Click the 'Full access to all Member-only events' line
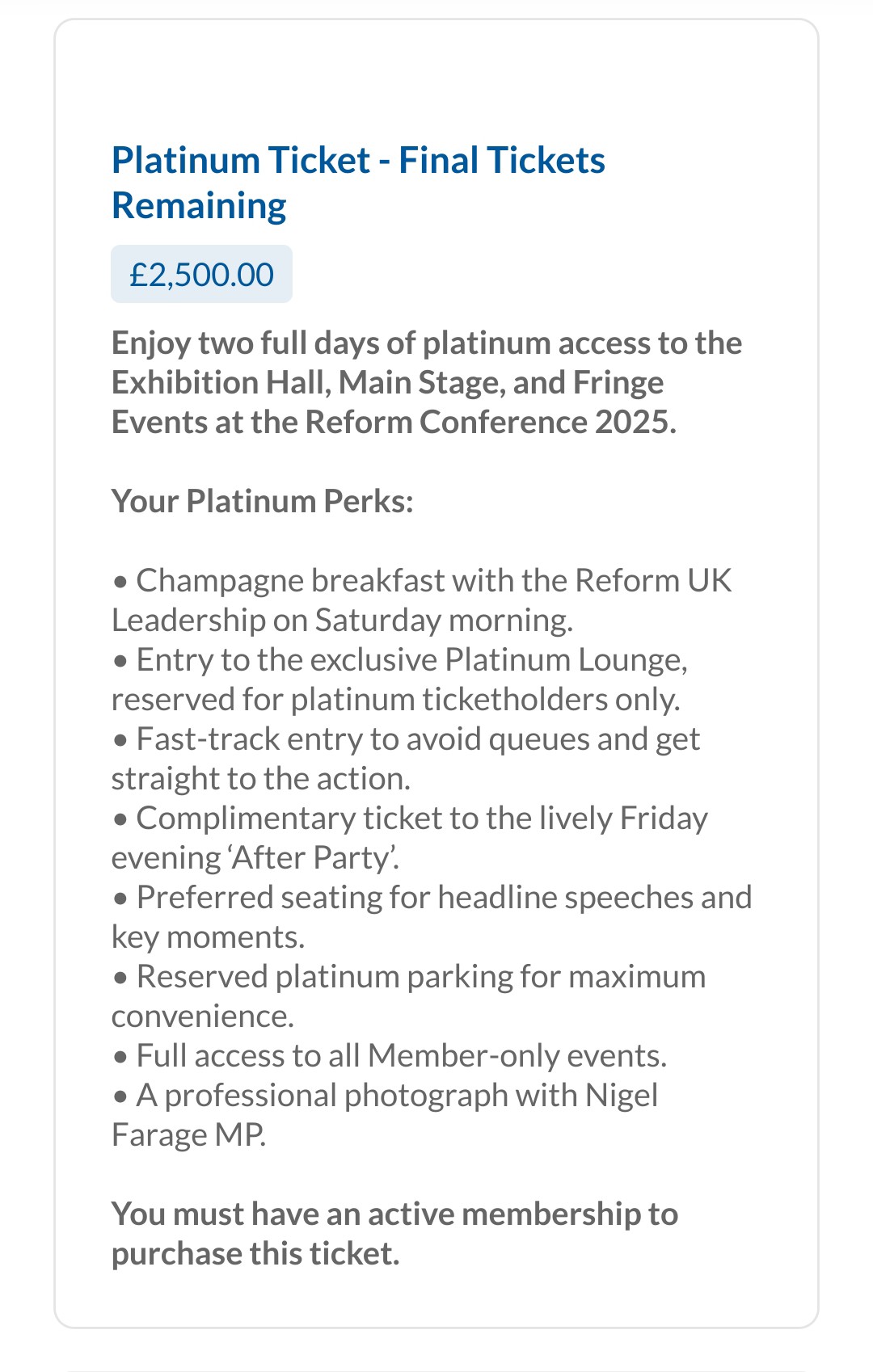The height and width of the screenshot is (1372, 873). [x=401, y=1056]
